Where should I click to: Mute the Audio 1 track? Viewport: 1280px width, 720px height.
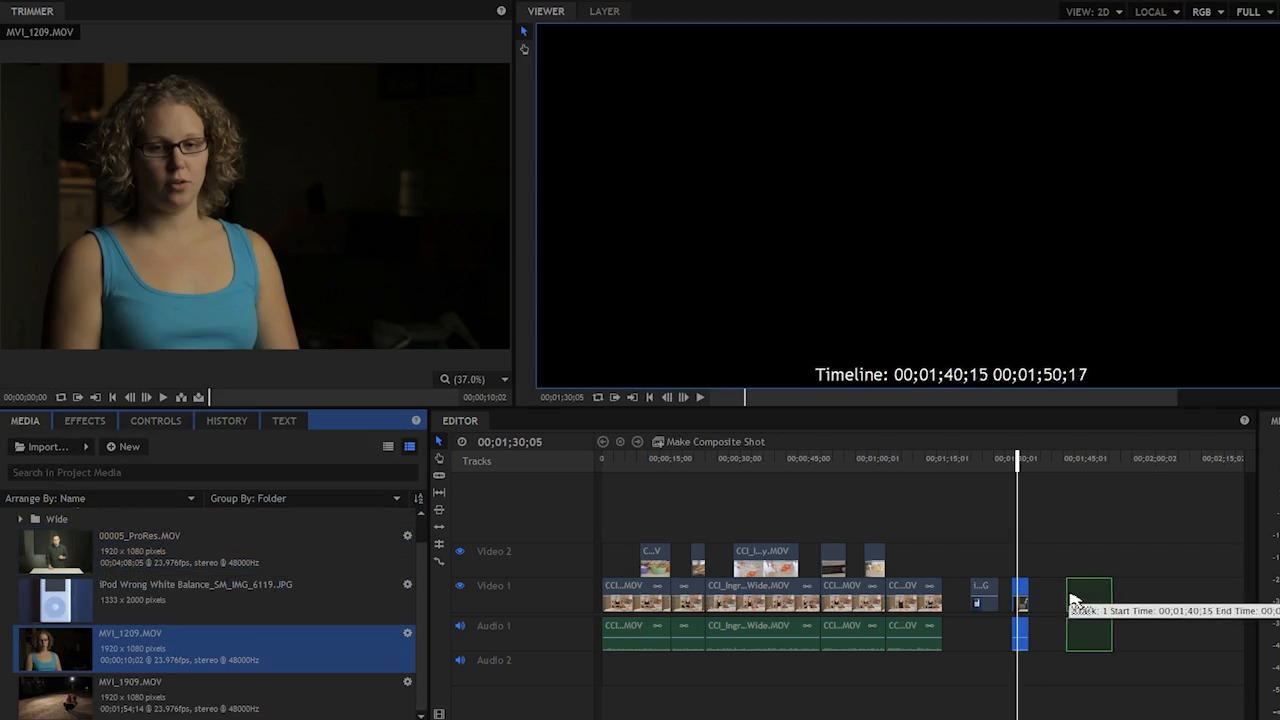tap(460, 626)
